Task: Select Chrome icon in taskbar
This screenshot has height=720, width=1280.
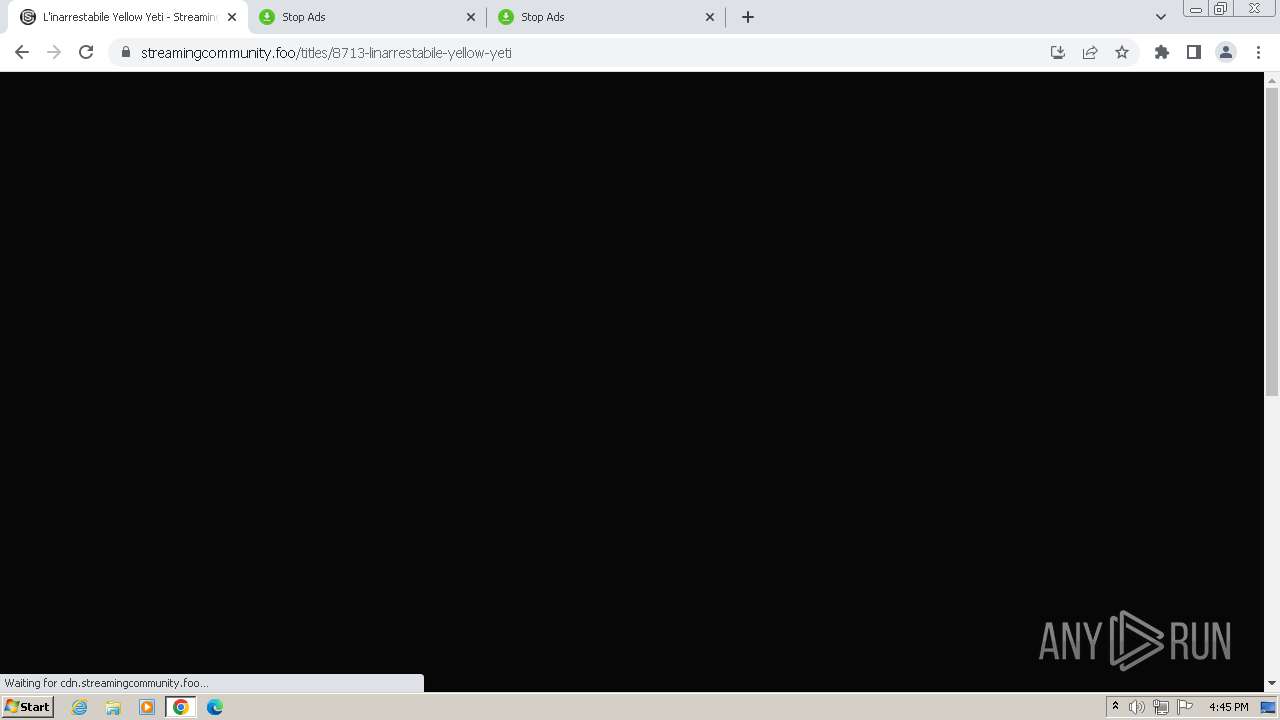Action: point(181,707)
